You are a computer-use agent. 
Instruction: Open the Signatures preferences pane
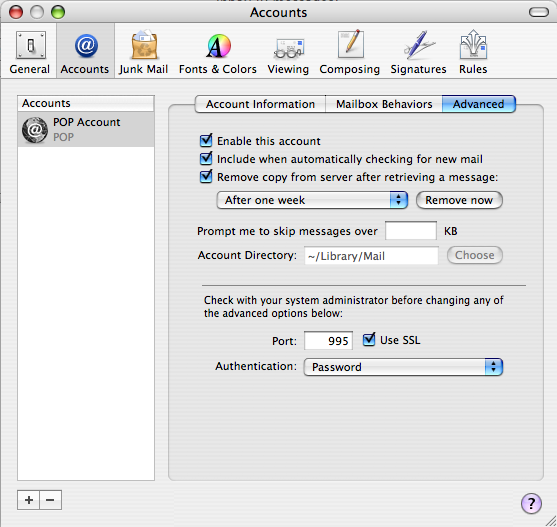tap(418, 52)
